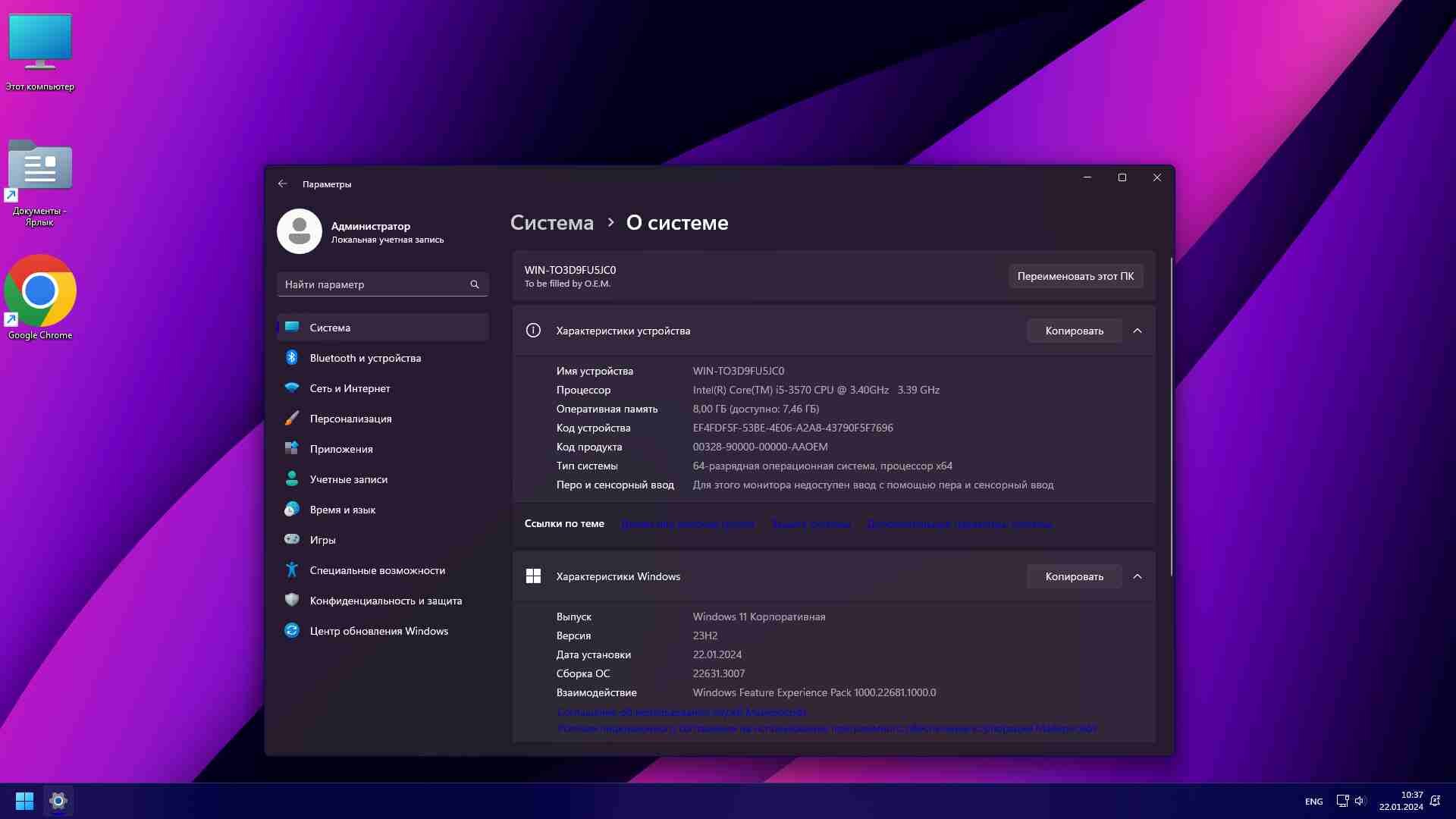
Task: Click the Специальные возможности accessibility icon
Action: click(x=292, y=570)
